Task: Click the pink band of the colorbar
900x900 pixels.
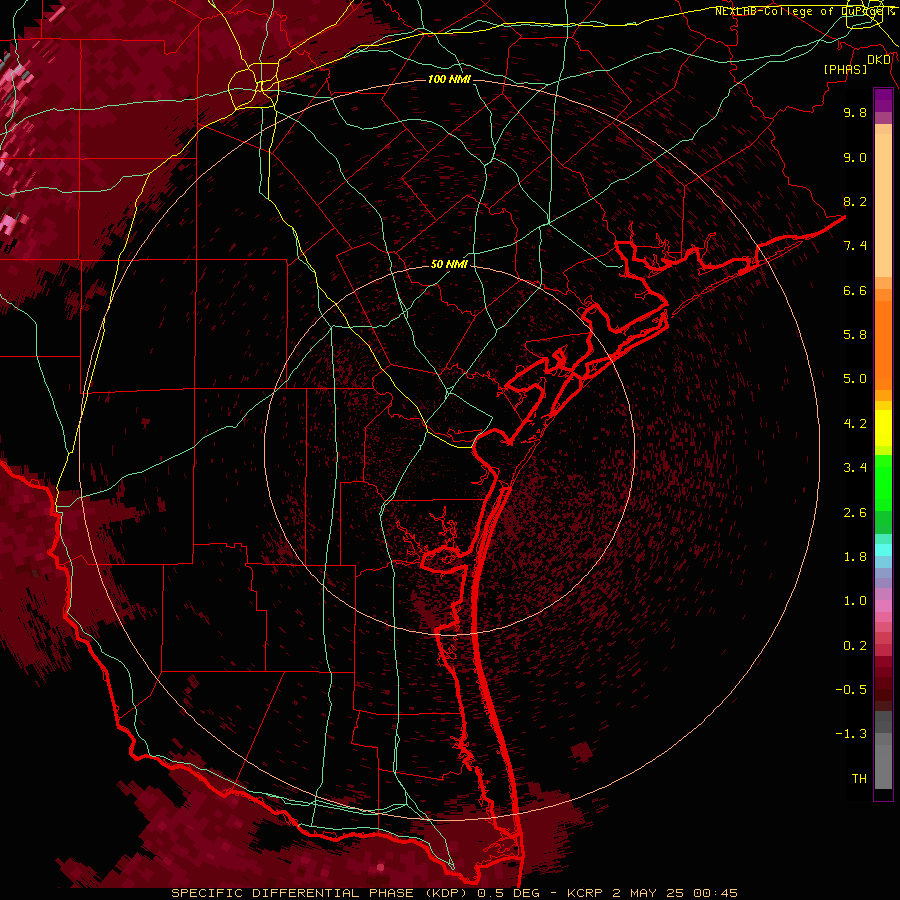Action: click(x=883, y=606)
